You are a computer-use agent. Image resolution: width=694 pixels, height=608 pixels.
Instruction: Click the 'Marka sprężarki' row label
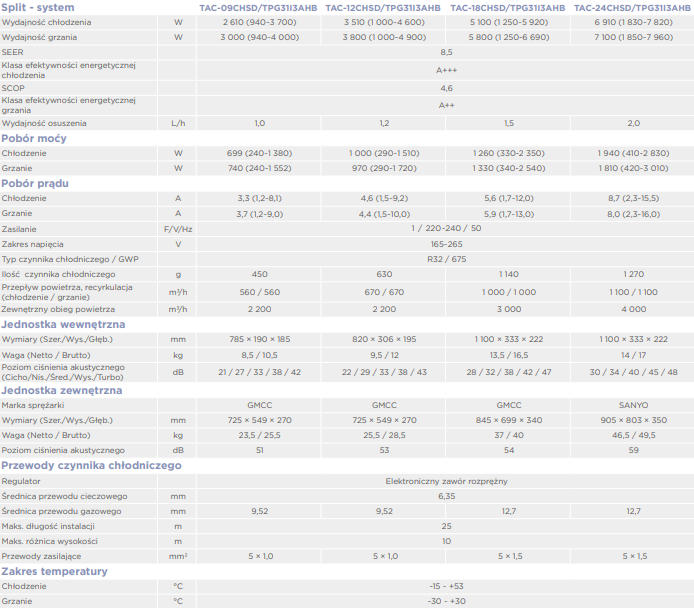pos(33,405)
